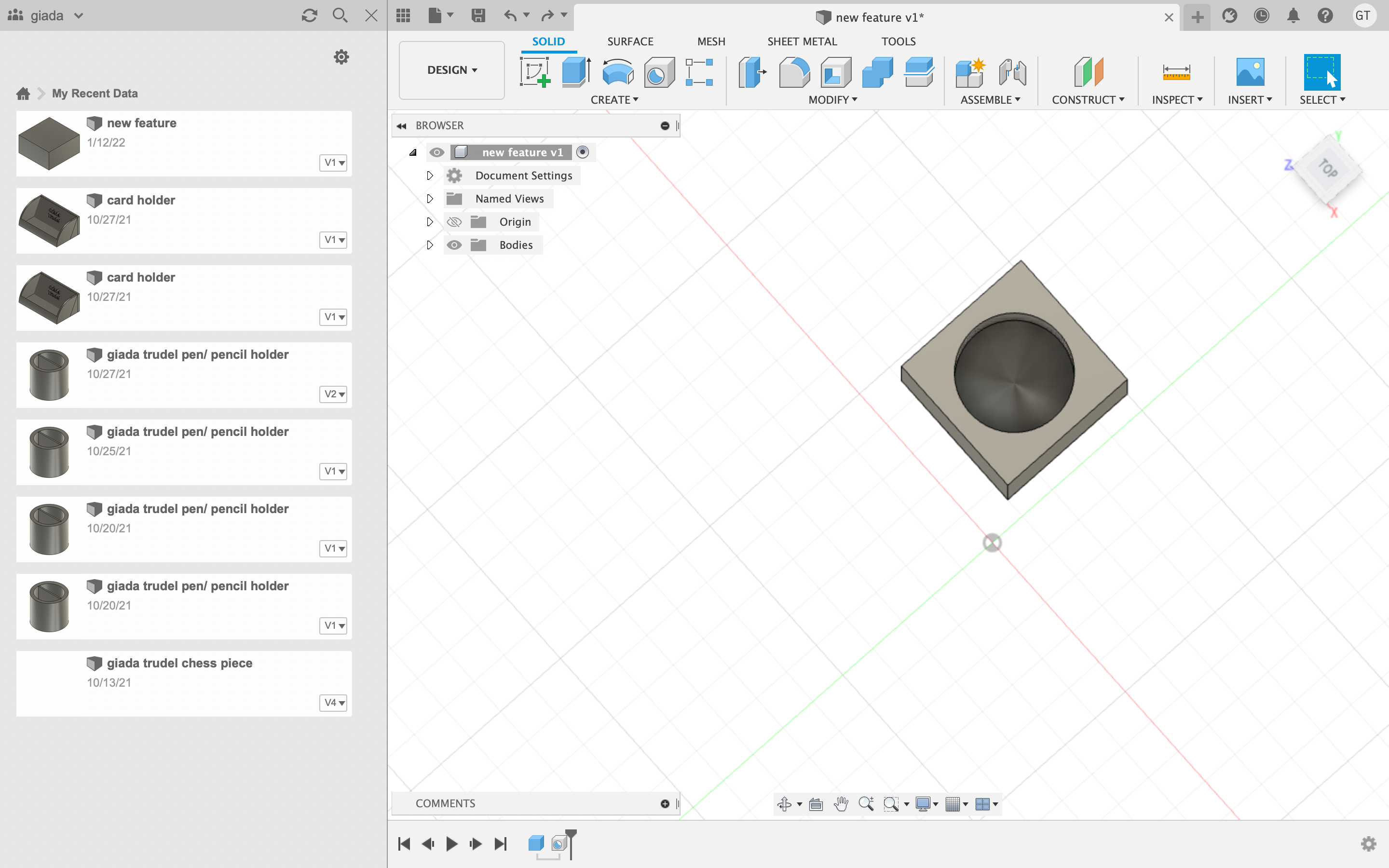The height and width of the screenshot is (868, 1389).
Task: Switch to SURFACE tab
Action: [x=629, y=41]
